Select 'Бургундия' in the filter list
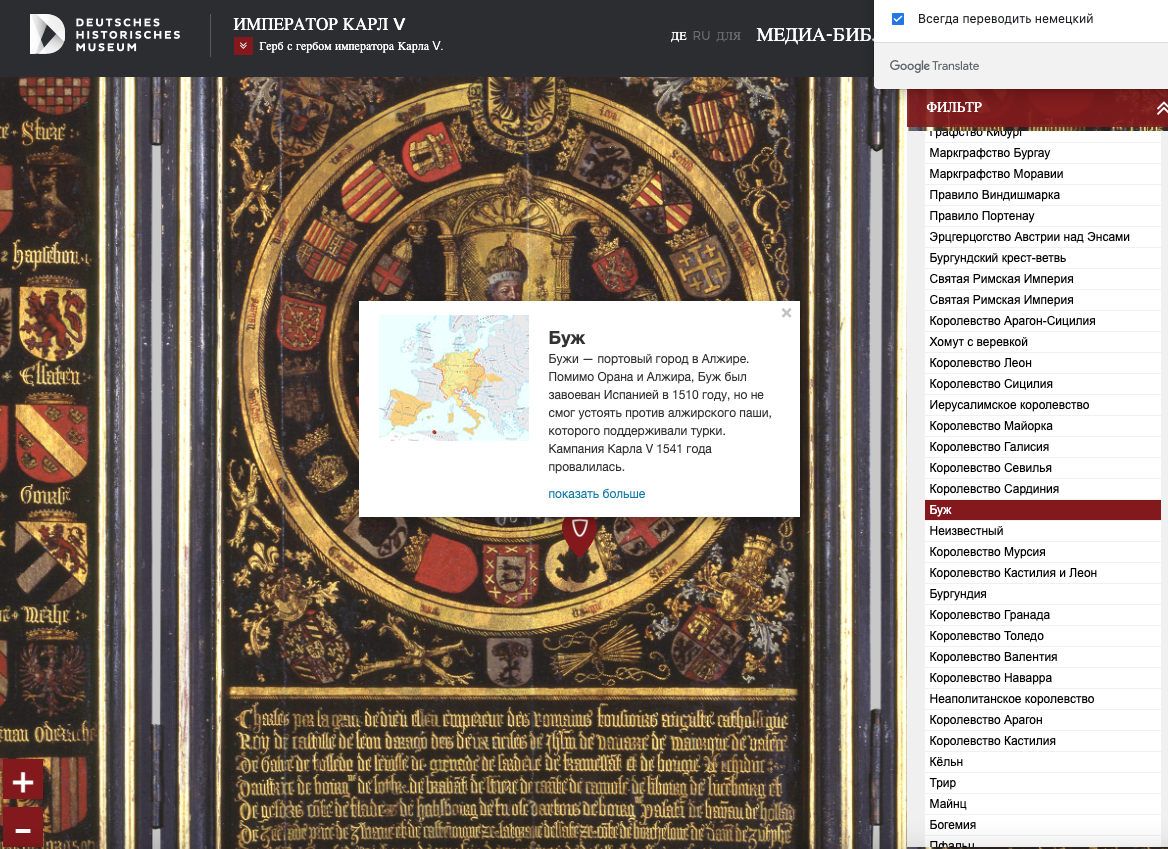 (1043, 594)
